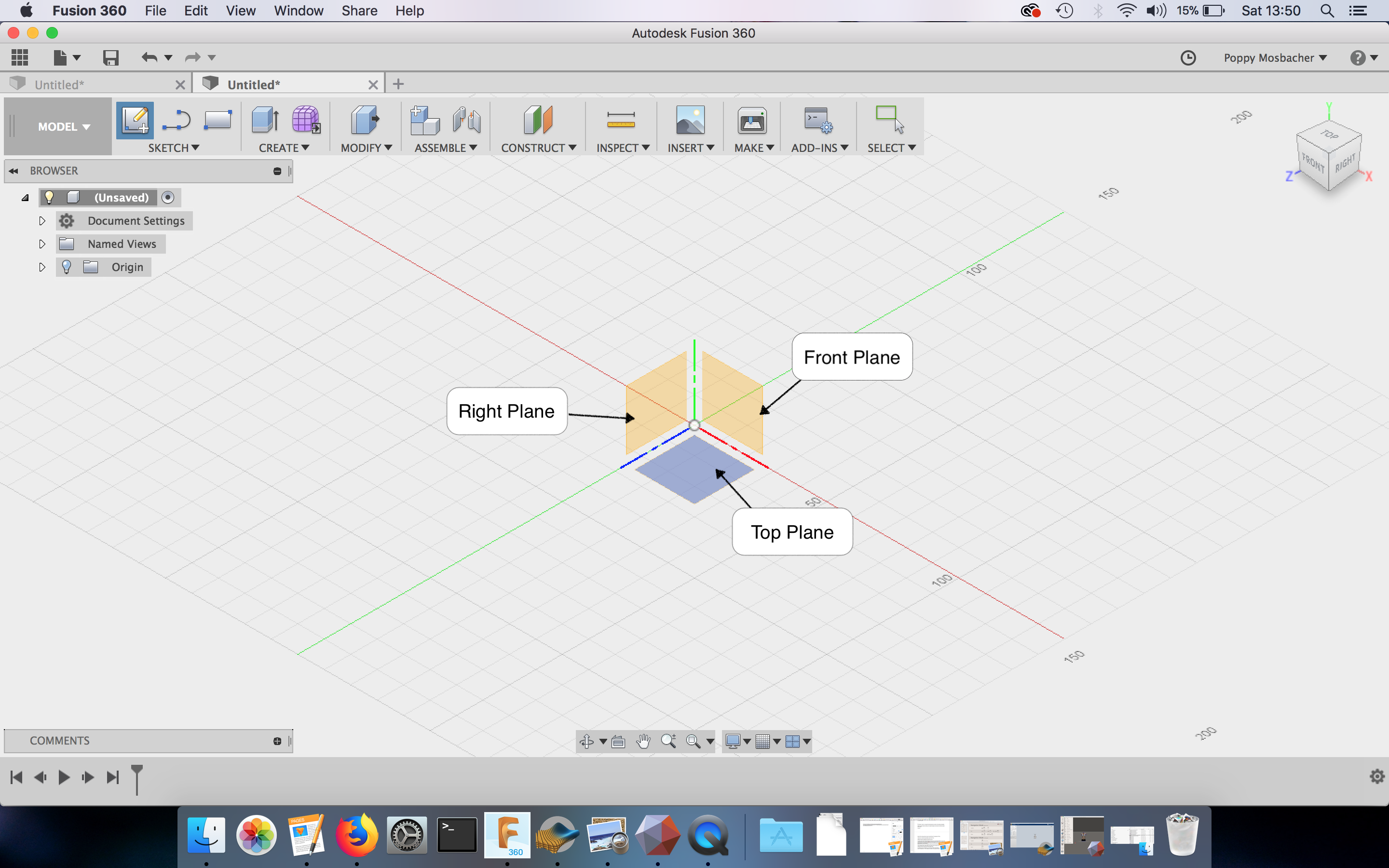Viewport: 1389px width, 868px height.
Task: Expand the Named Views folder
Action: [x=42, y=244]
